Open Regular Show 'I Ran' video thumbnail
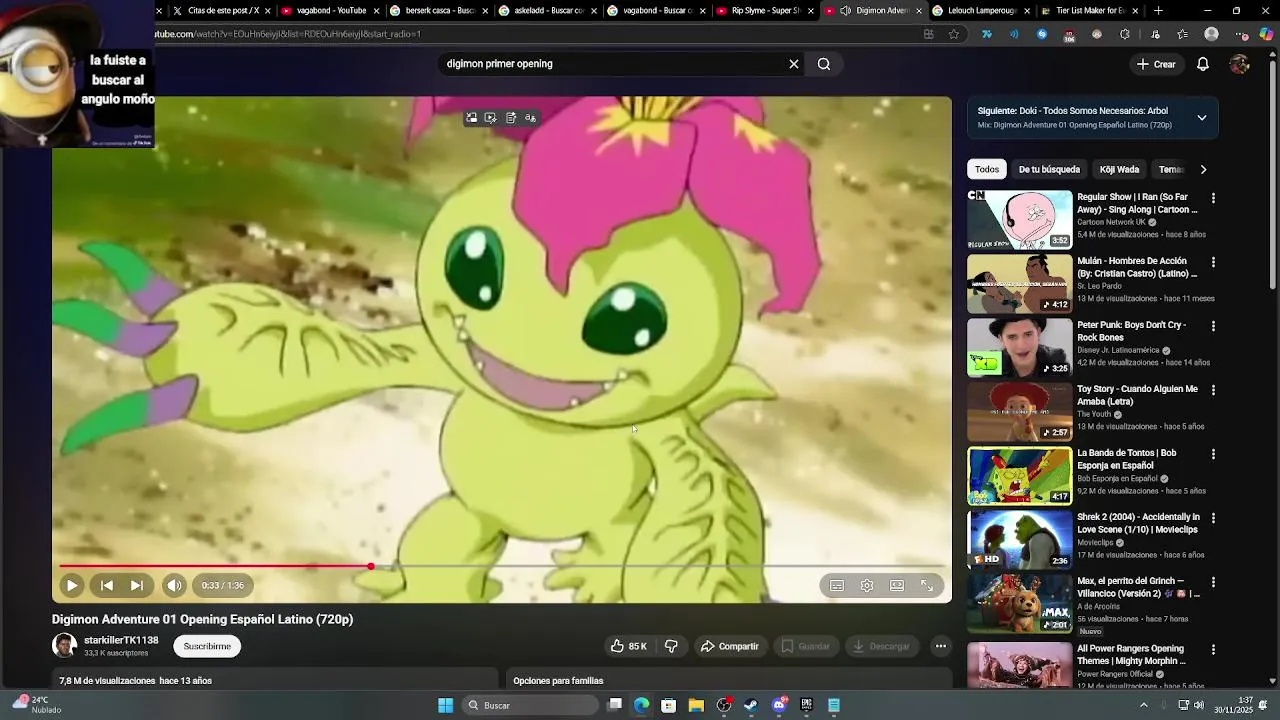1280x720 pixels. (x=1019, y=220)
